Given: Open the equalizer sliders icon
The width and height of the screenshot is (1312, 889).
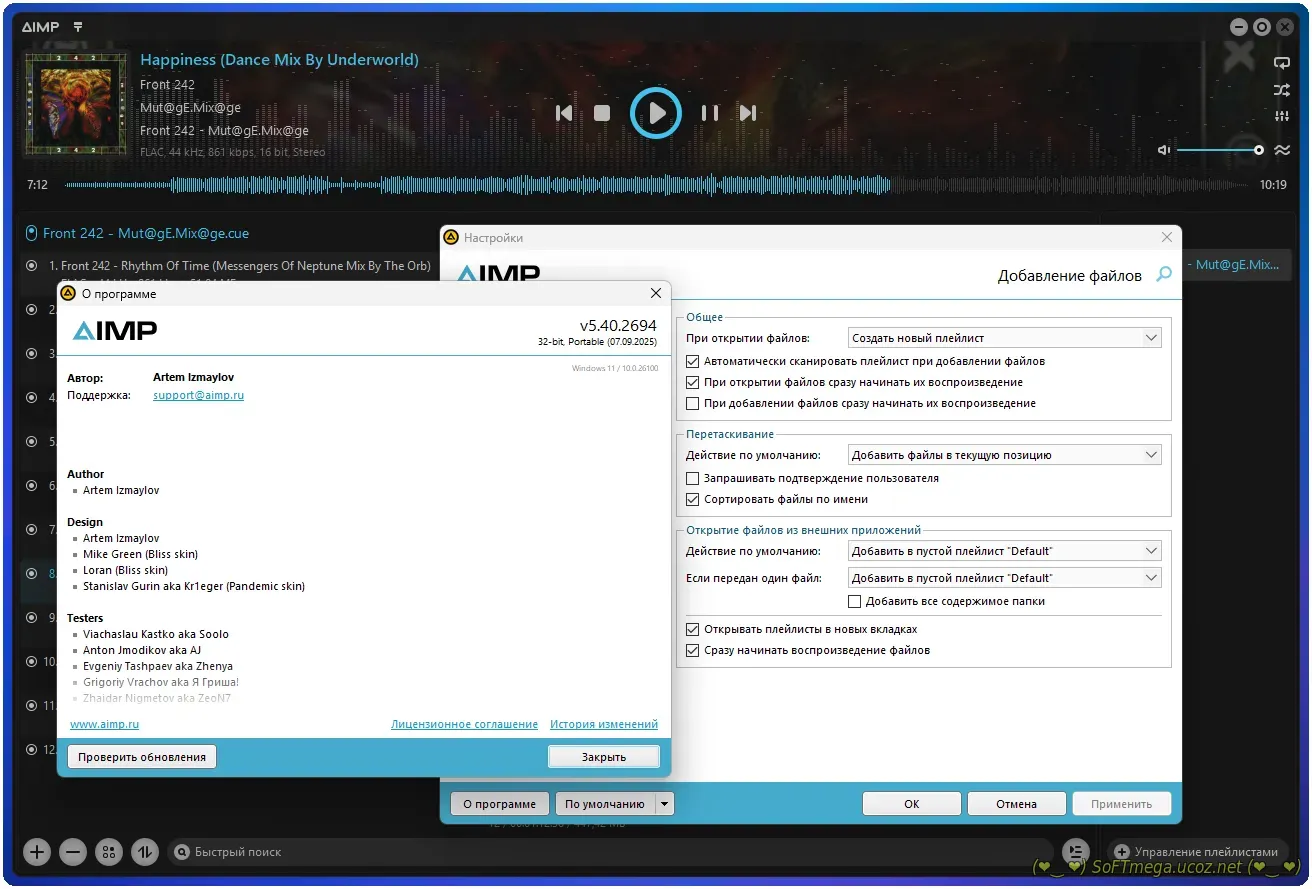Looking at the screenshot, I should (x=1281, y=117).
